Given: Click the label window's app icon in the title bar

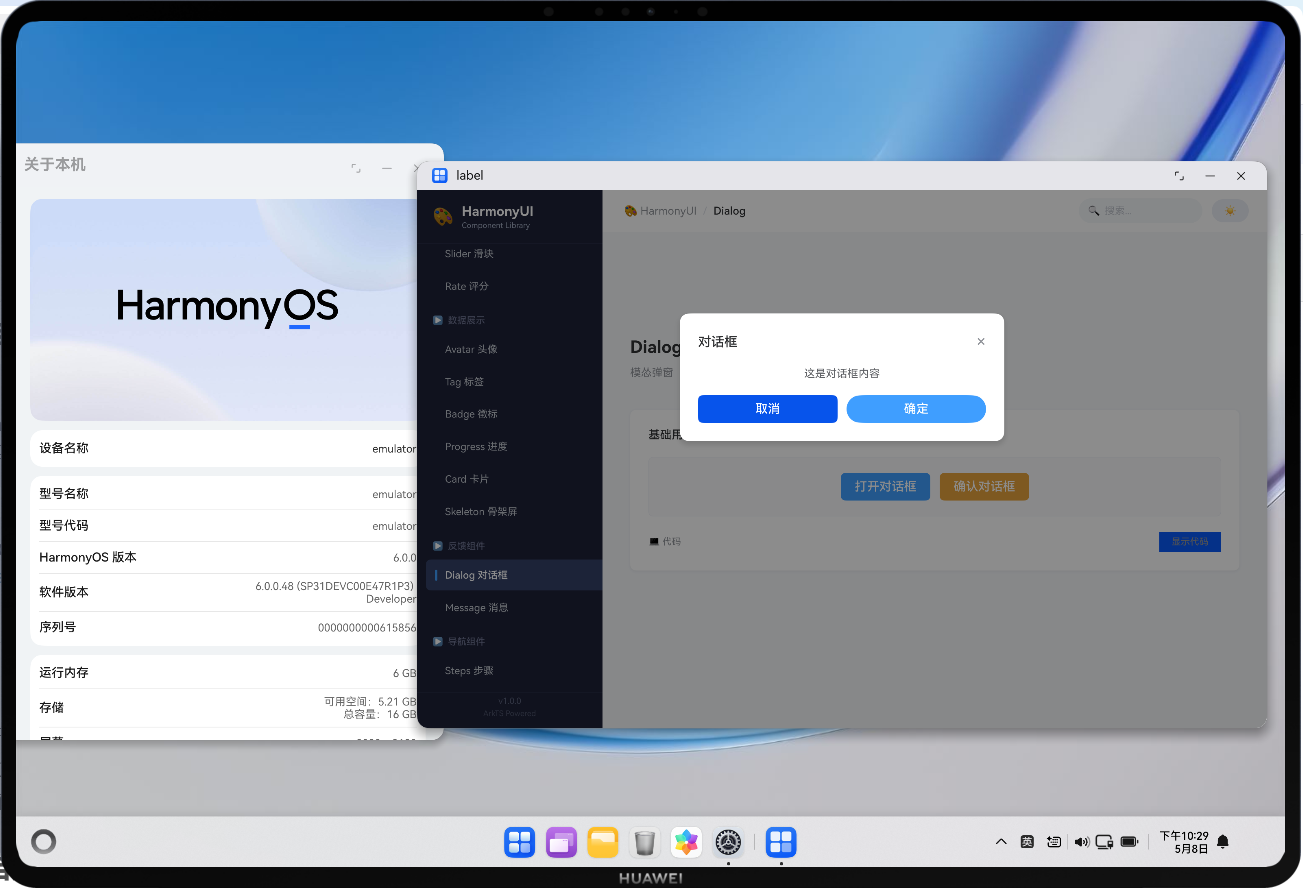Looking at the screenshot, I should [440, 175].
